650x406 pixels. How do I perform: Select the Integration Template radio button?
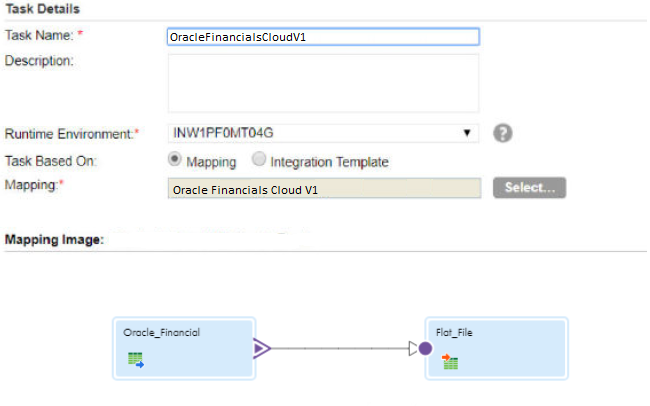[x=259, y=159]
